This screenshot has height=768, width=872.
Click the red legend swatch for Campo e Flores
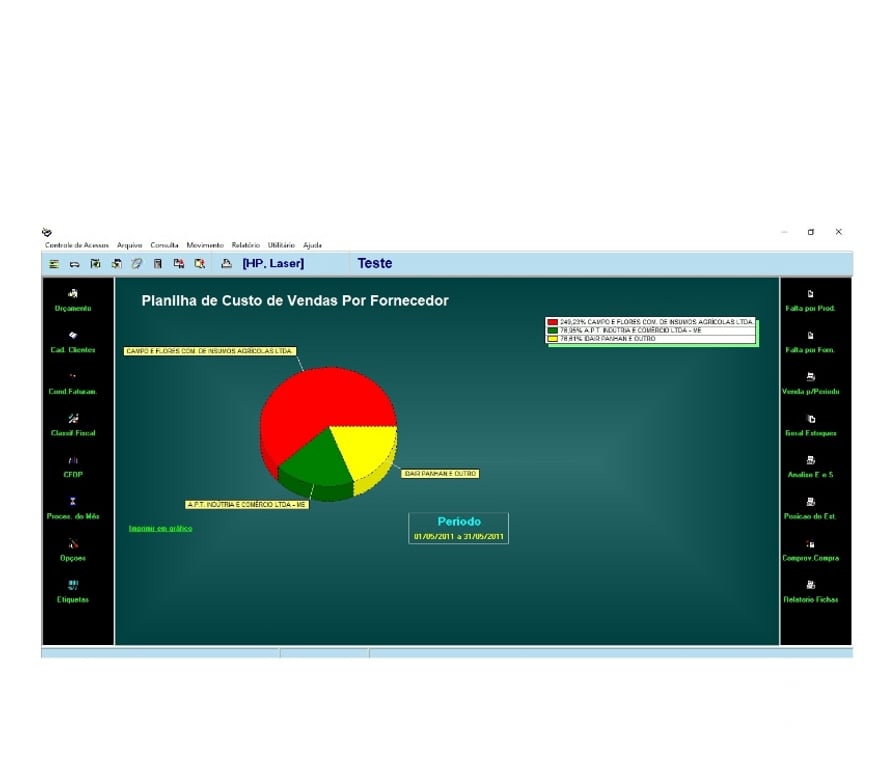[x=552, y=322]
